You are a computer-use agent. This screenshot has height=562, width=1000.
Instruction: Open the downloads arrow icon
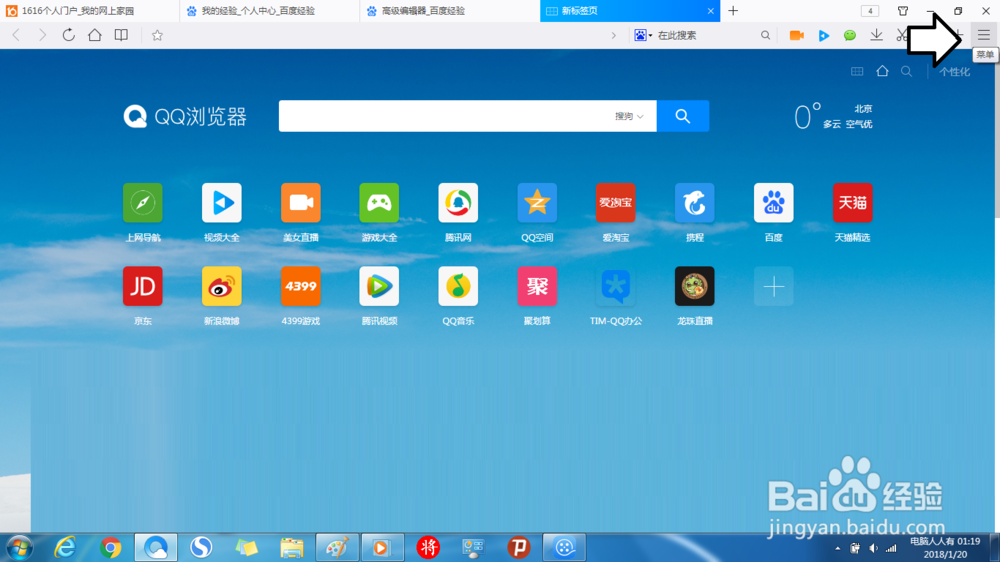coord(876,35)
